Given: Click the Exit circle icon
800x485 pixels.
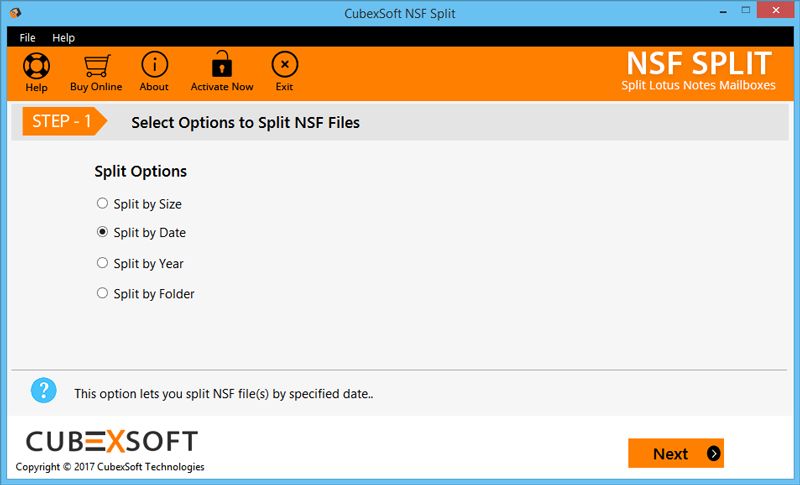Looking at the screenshot, I should (x=285, y=64).
